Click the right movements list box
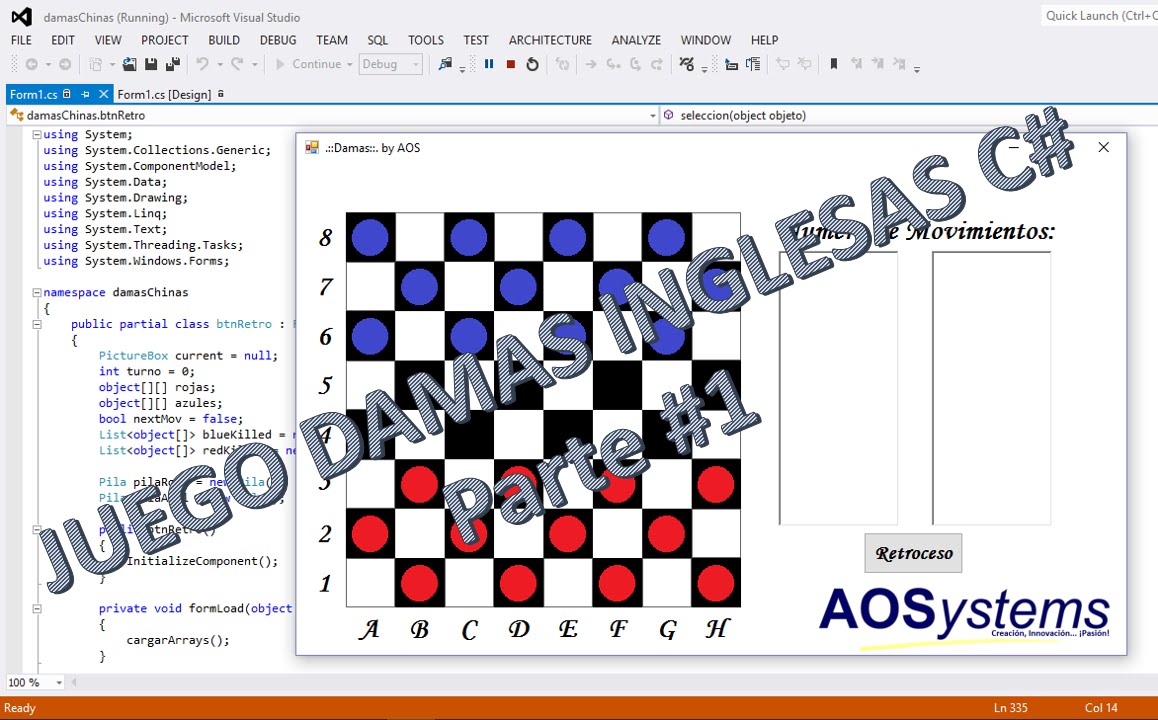This screenshot has width=1158, height=720. click(x=992, y=388)
